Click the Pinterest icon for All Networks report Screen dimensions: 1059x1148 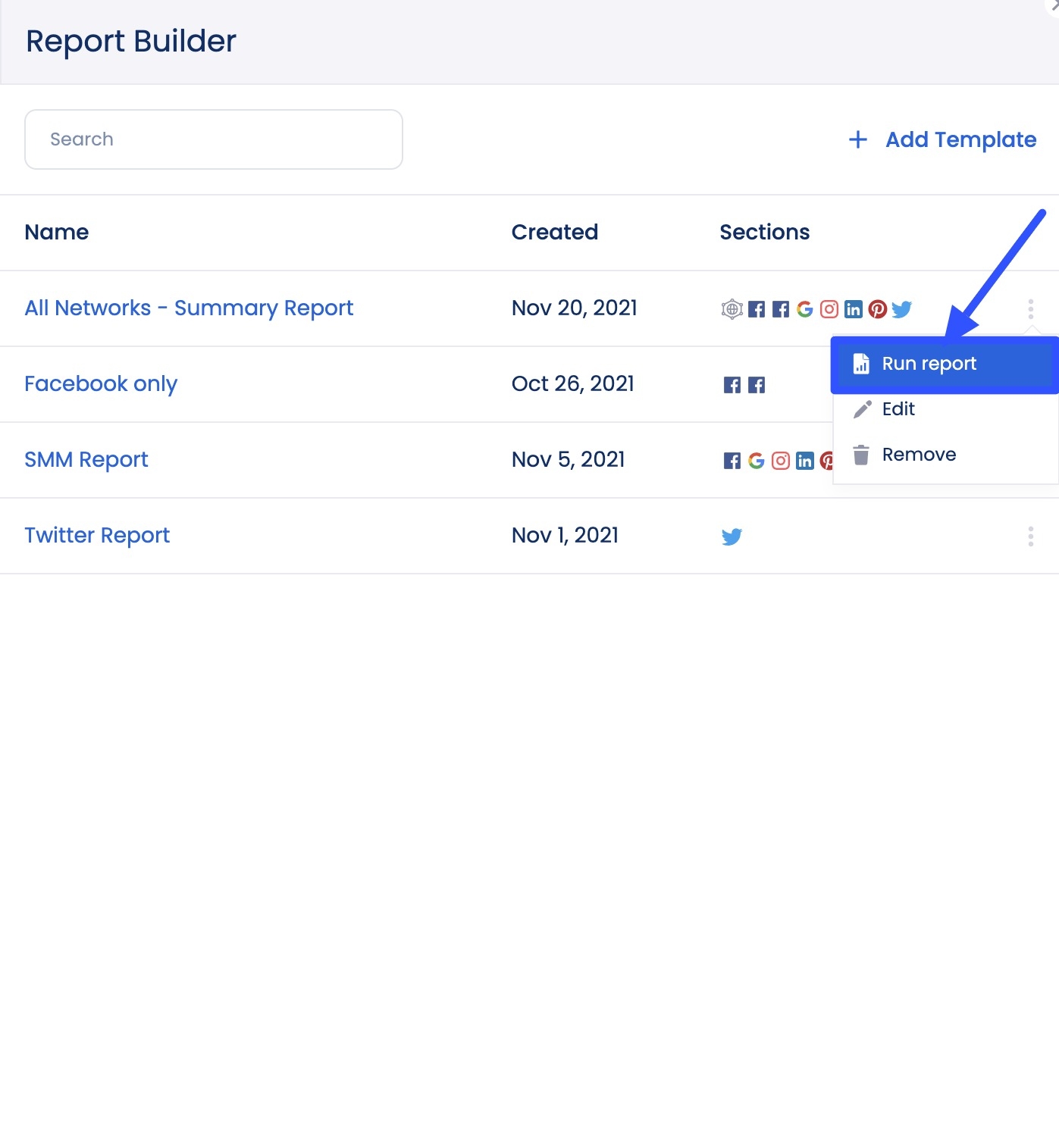(878, 308)
